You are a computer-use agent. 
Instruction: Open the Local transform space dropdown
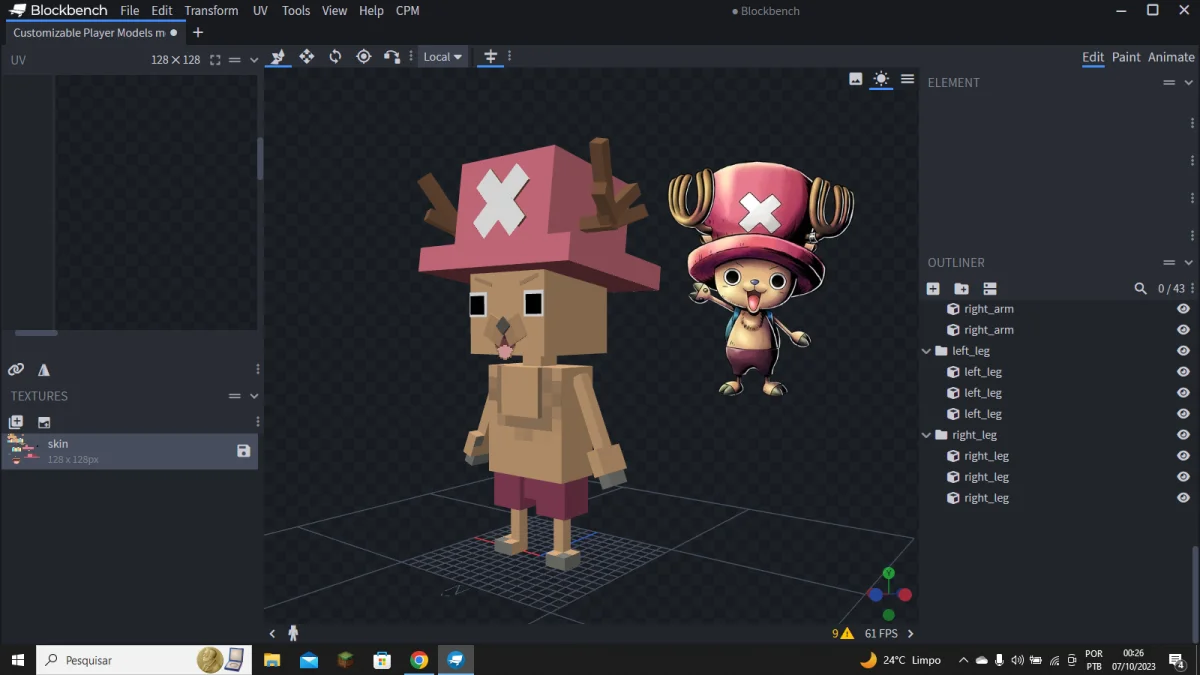point(442,57)
